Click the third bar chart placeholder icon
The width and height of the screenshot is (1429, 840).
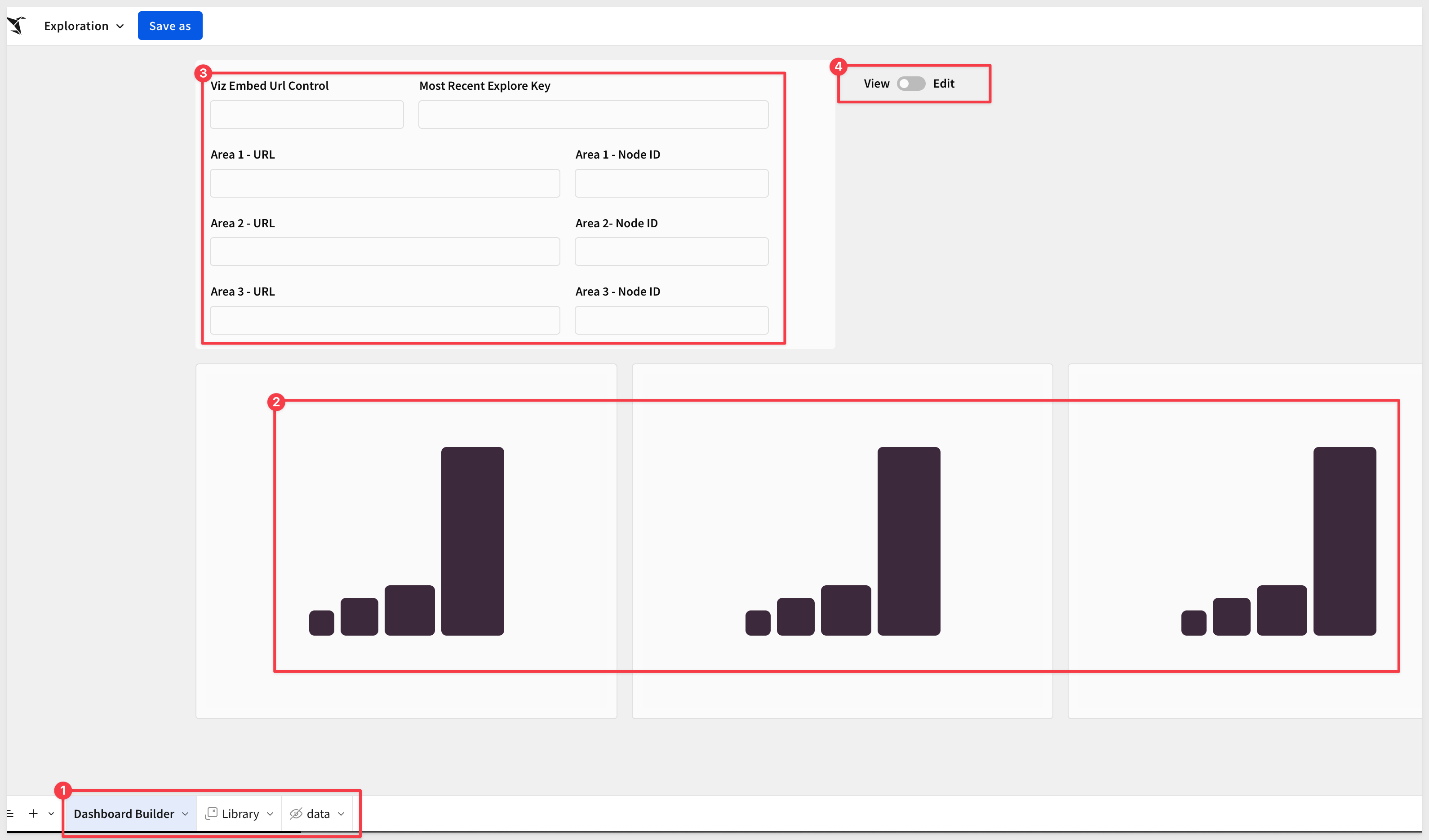(1278, 541)
